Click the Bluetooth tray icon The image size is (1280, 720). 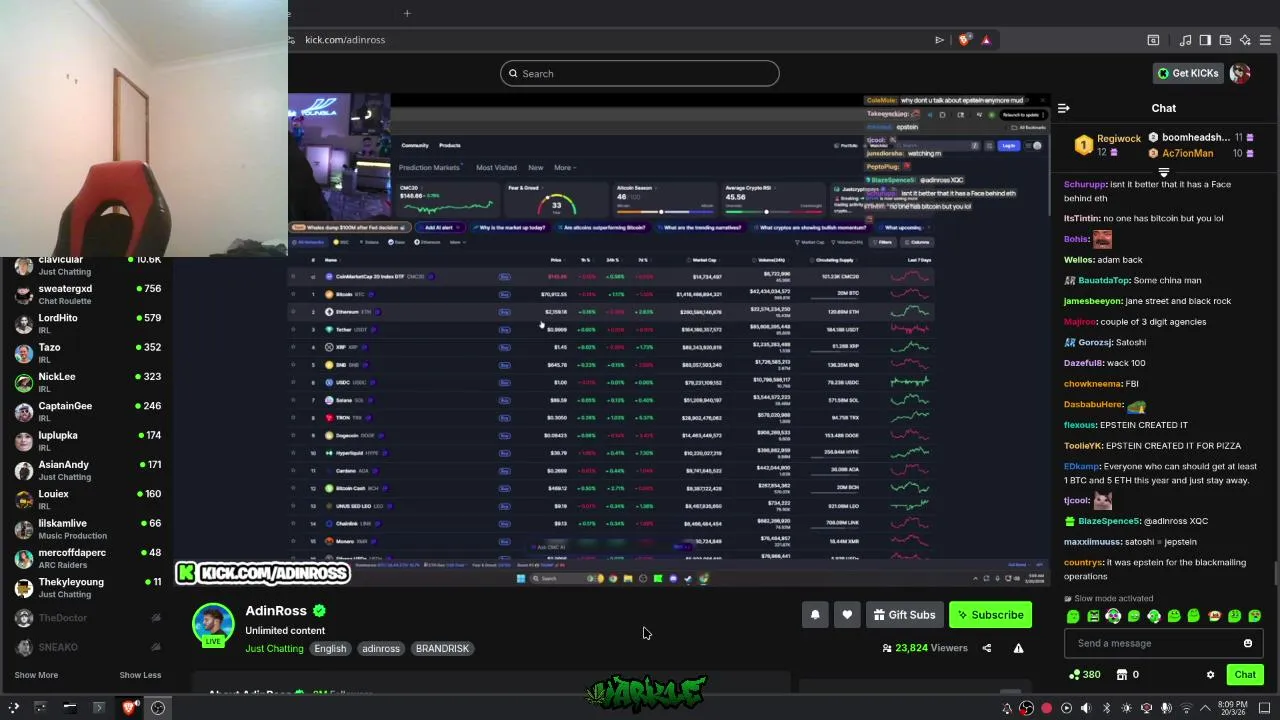point(1106,708)
